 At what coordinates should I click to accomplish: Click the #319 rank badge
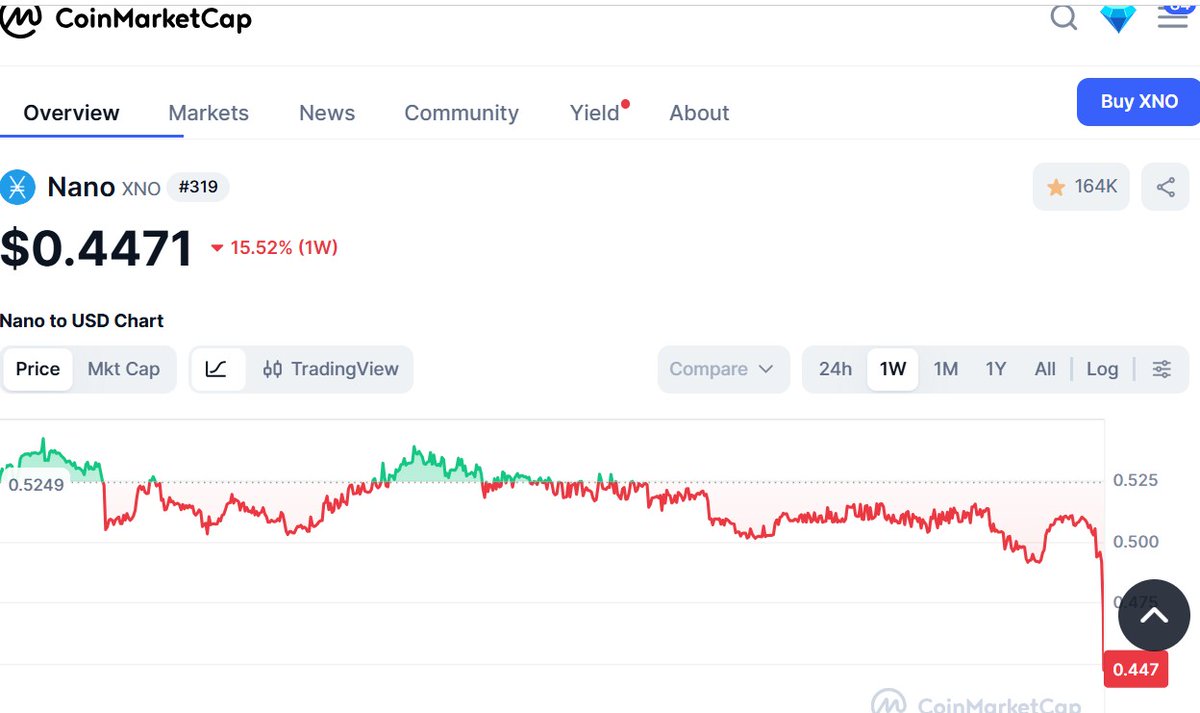click(198, 187)
